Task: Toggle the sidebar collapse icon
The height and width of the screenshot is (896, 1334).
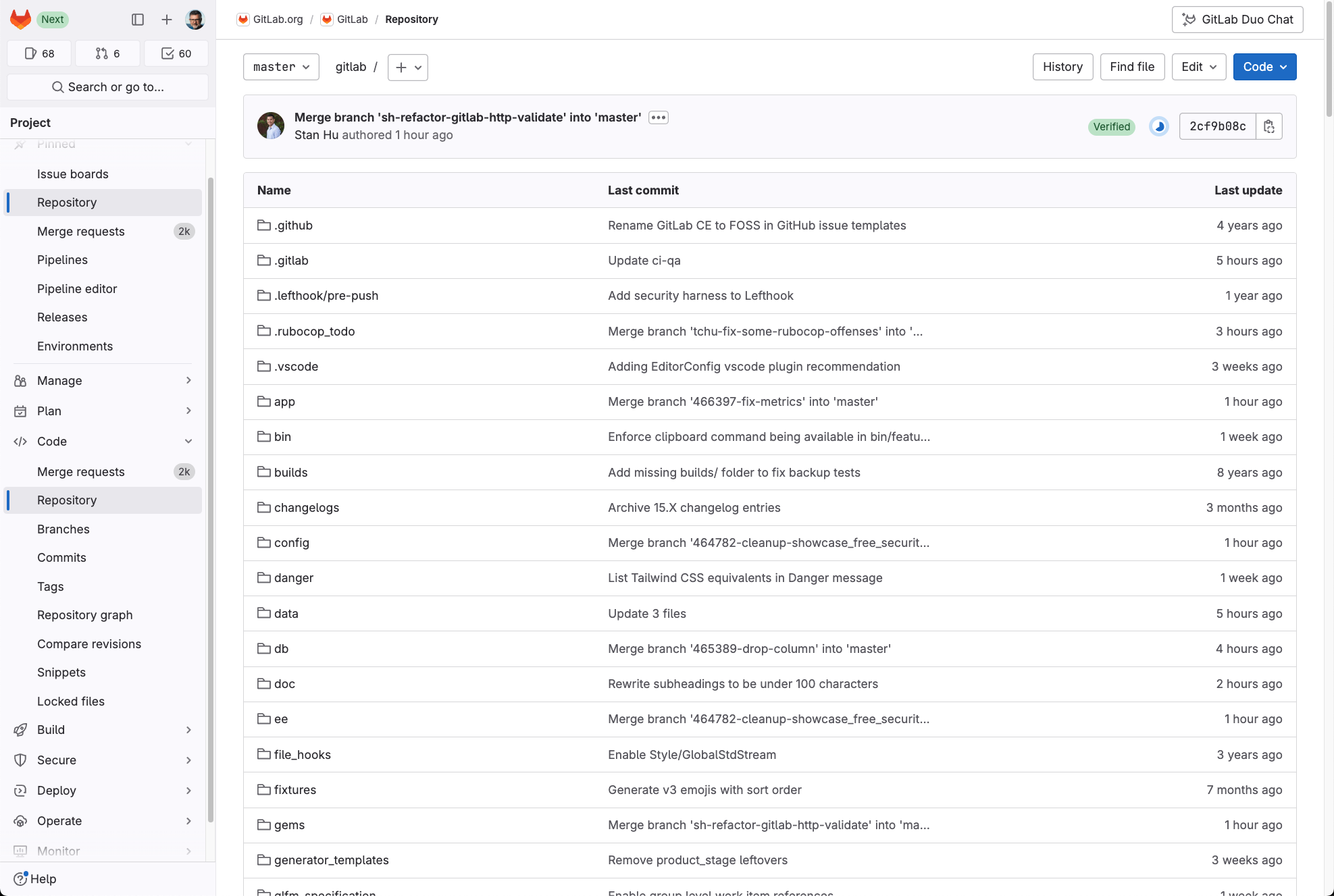Action: pyautogui.click(x=138, y=20)
